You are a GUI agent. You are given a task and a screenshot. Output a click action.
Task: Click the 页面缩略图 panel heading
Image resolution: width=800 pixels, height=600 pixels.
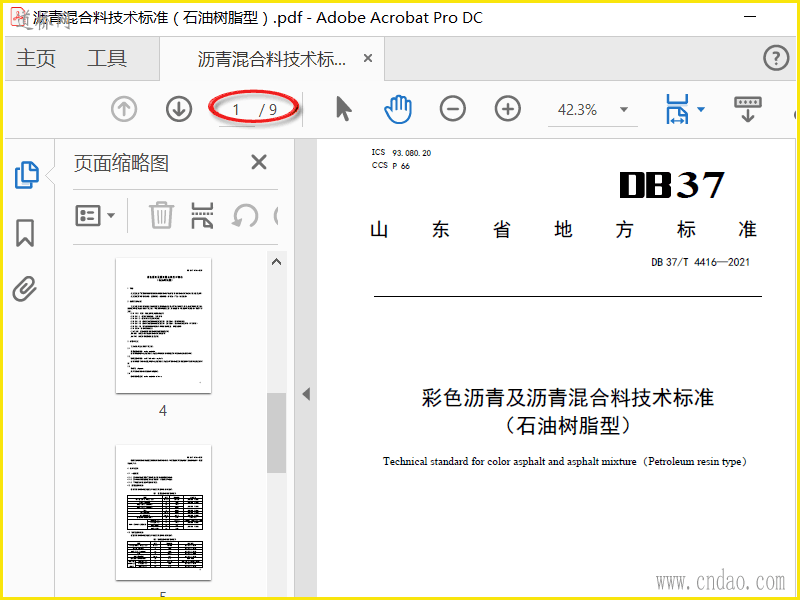[121, 163]
